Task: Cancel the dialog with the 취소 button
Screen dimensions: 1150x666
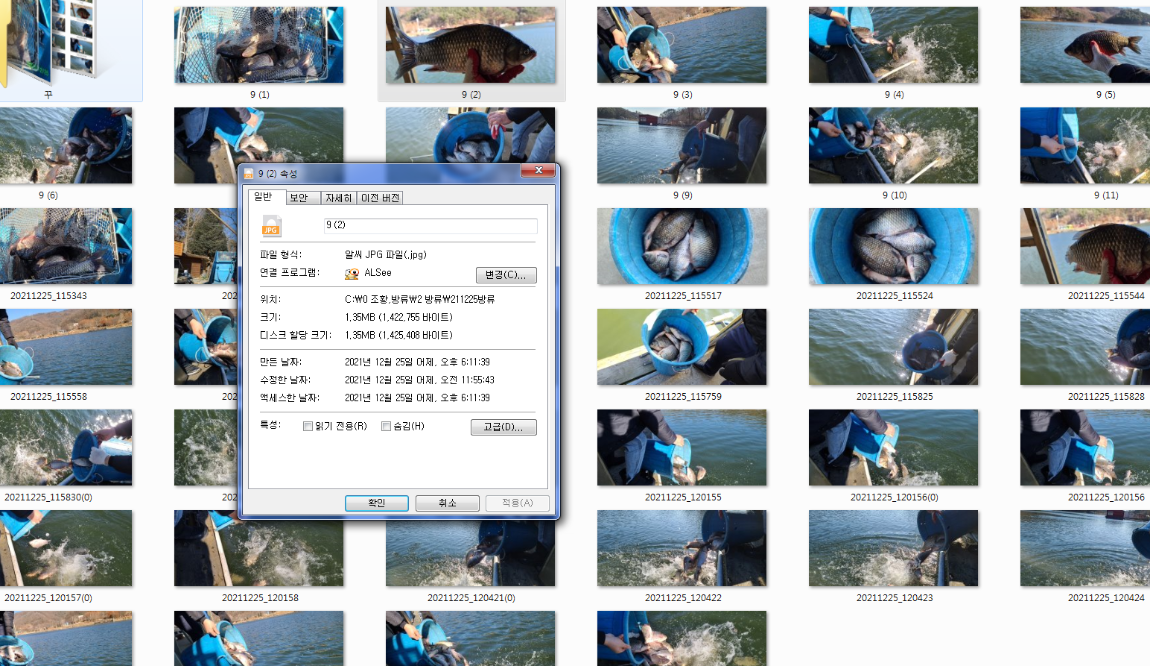Action: 447,503
